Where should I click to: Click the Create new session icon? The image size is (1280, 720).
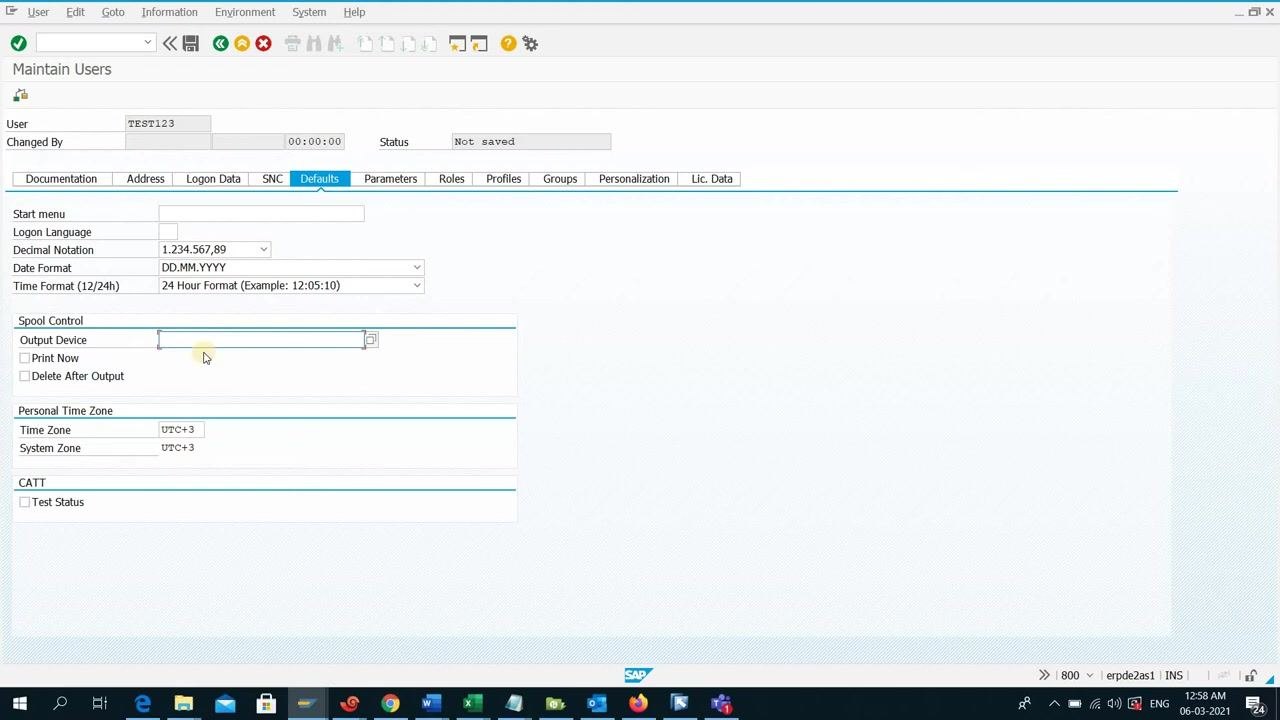click(x=457, y=43)
